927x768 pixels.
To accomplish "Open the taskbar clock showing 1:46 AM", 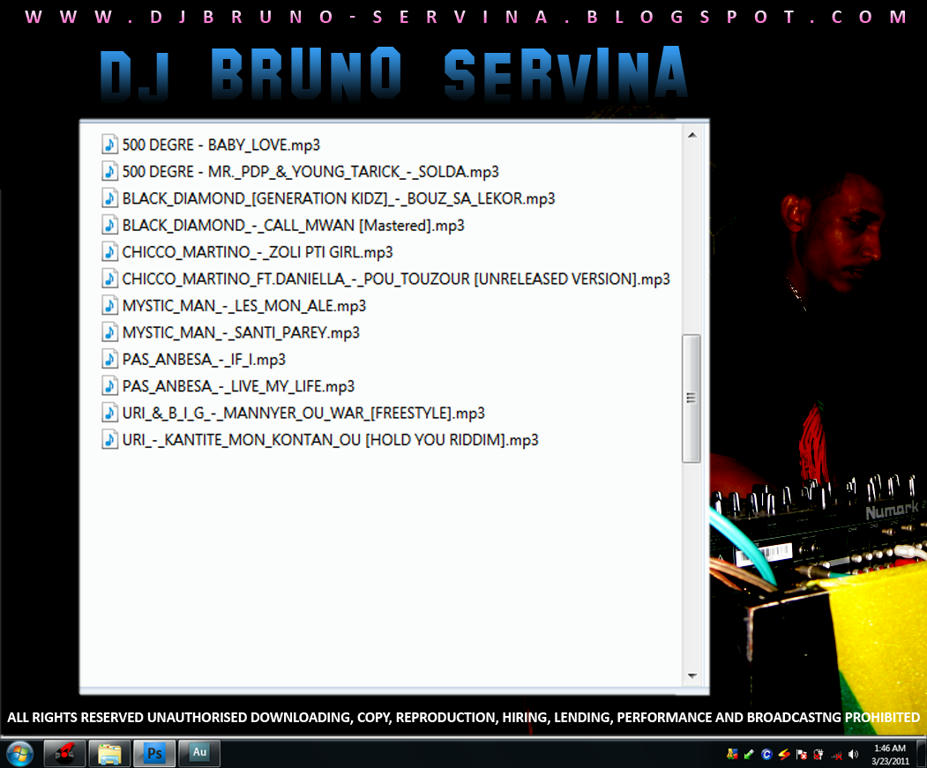I will [x=889, y=754].
